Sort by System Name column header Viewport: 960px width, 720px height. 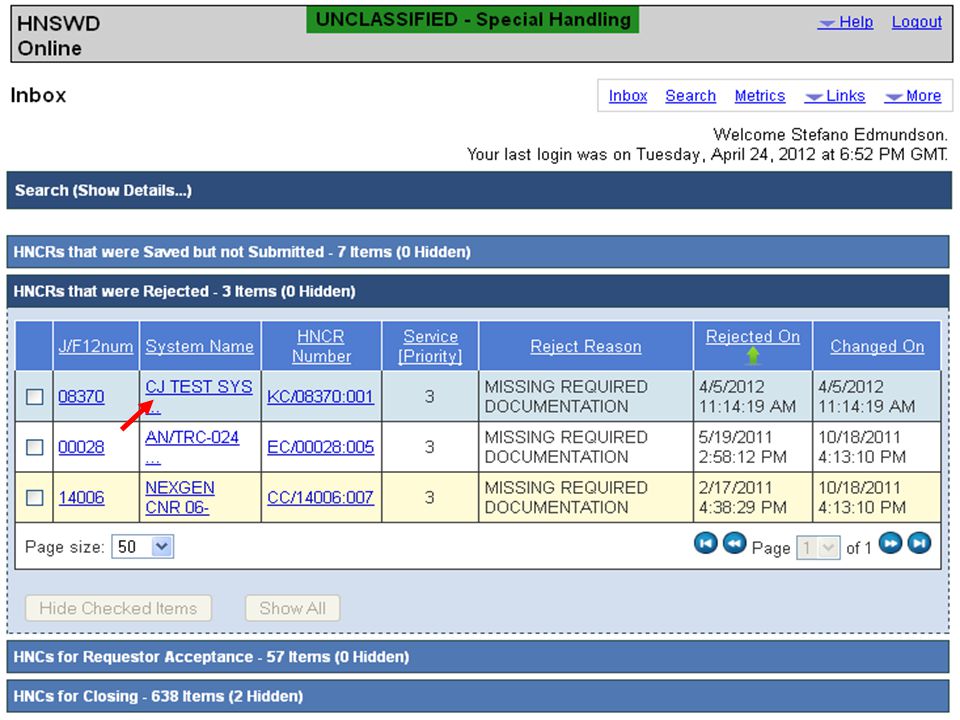pyautogui.click(x=200, y=347)
